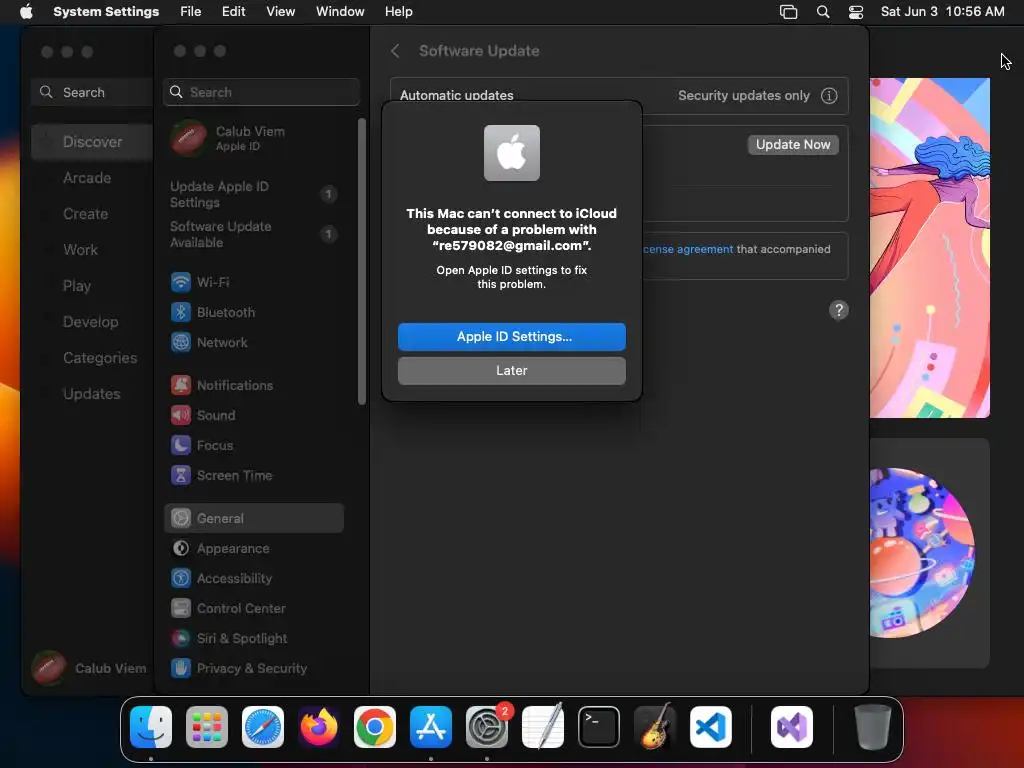1024x768 pixels.
Task: Open Apple ID Settings from the dialog
Action: (x=511, y=336)
